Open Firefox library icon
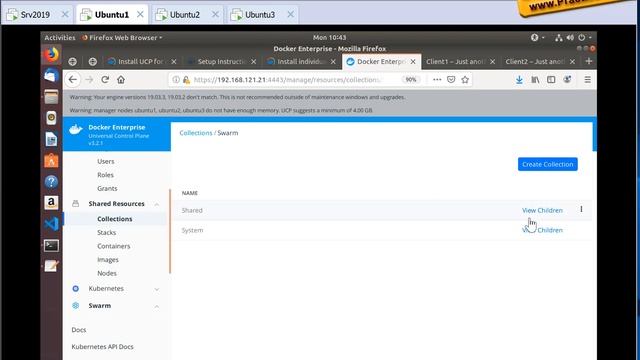Image resolution: width=640 pixels, height=360 pixels. point(535,80)
